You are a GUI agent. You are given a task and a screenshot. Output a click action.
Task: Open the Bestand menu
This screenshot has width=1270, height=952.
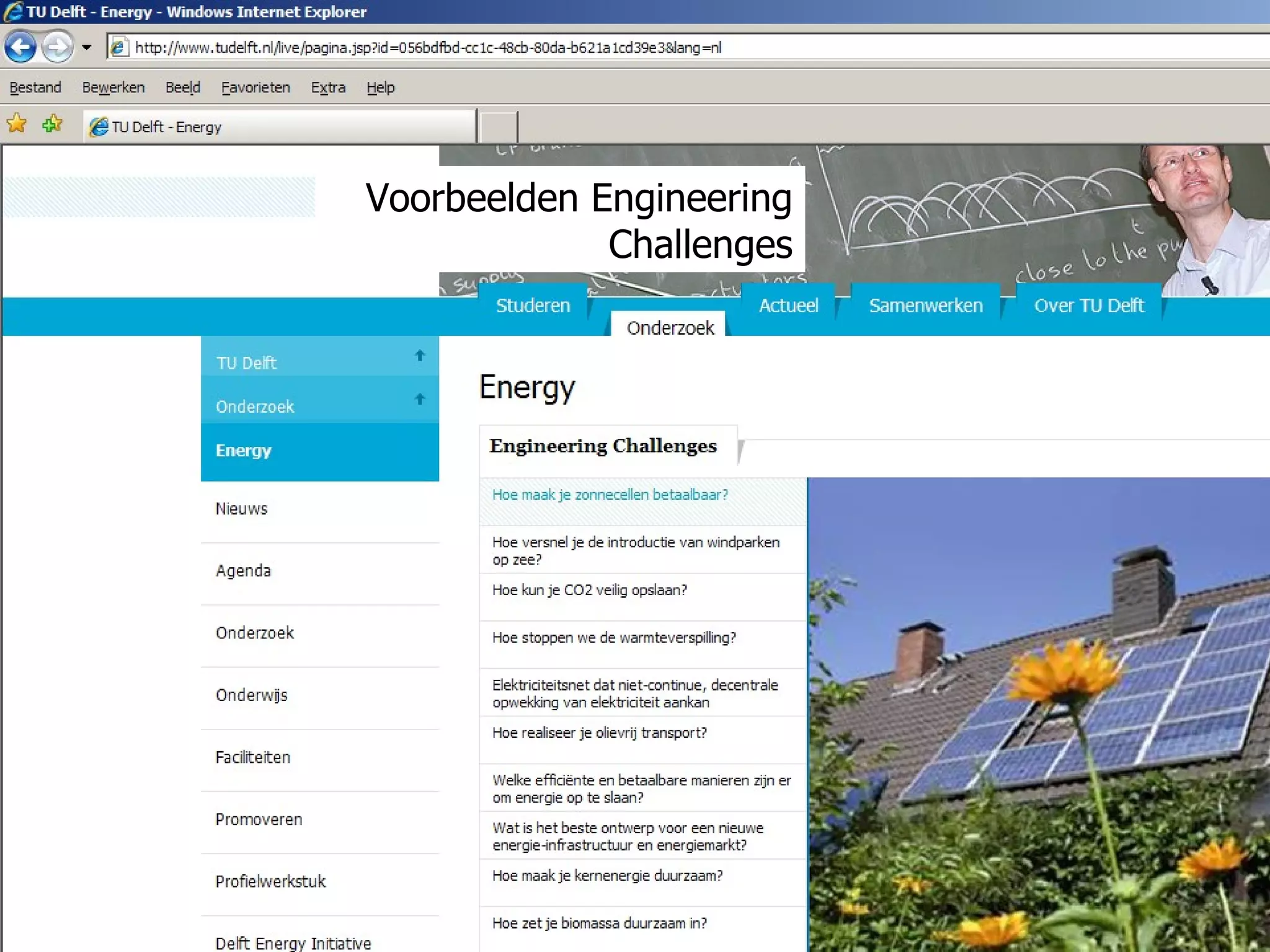pyautogui.click(x=35, y=87)
